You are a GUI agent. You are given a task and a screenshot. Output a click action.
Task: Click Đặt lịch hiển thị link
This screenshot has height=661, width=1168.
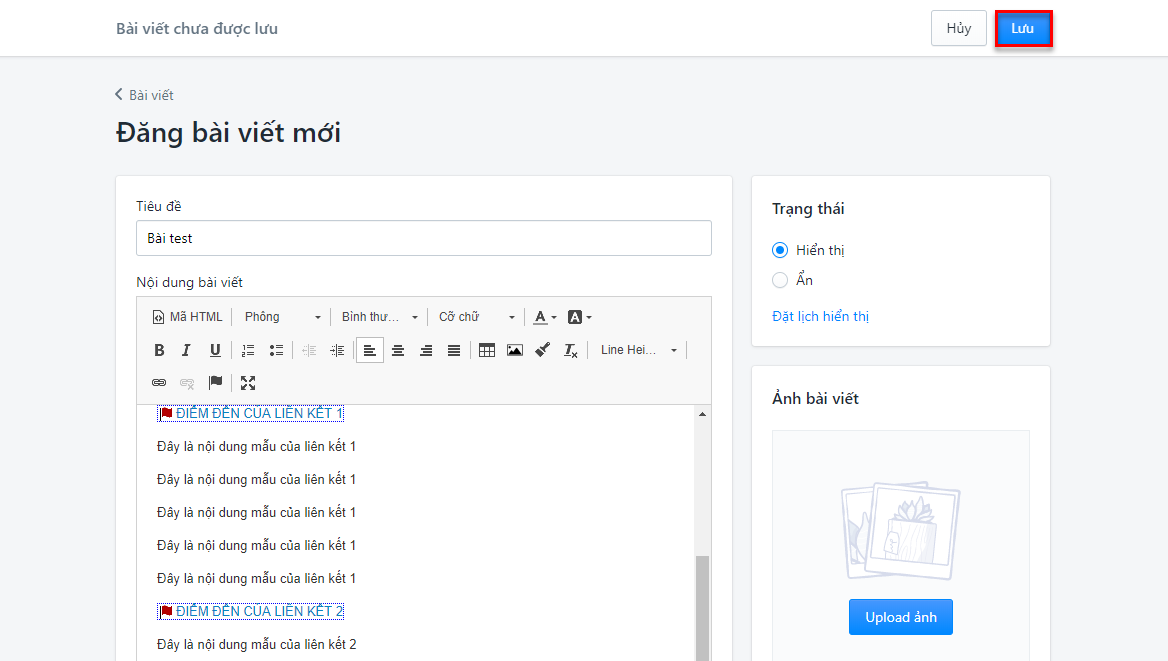[820, 316]
